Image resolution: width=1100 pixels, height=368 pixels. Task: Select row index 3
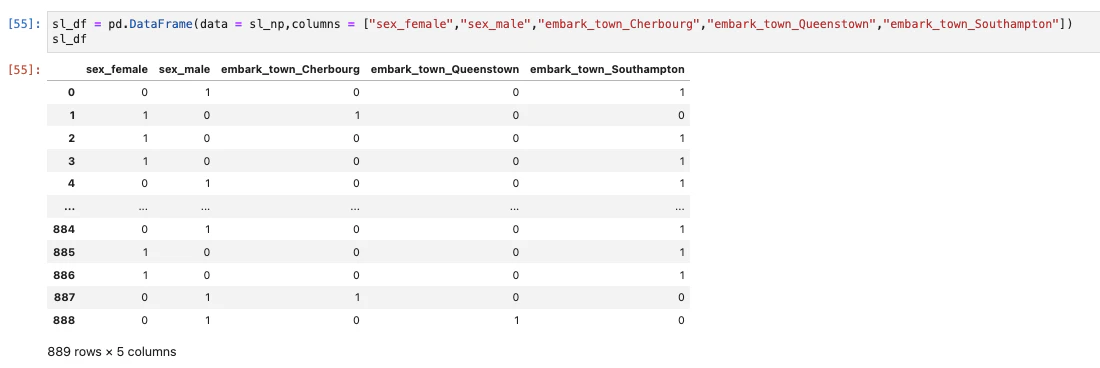point(72,161)
